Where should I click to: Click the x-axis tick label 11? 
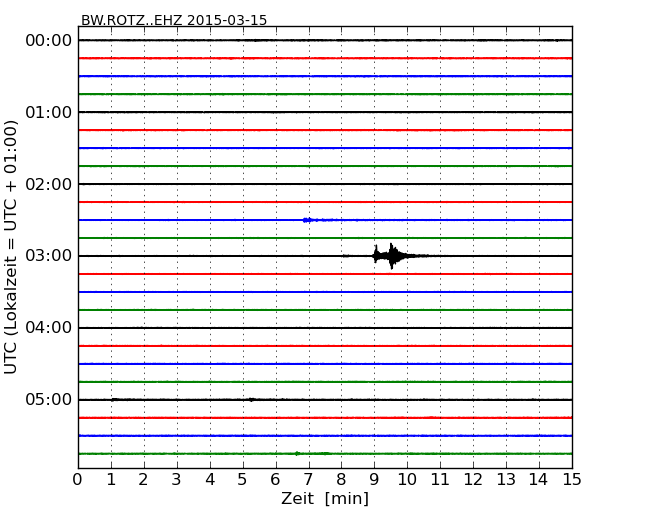pos(440,480)
